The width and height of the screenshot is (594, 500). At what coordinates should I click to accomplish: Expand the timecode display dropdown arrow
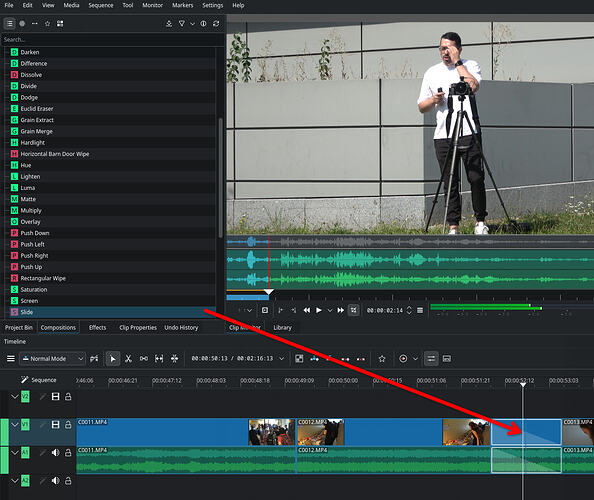(281, 359)
